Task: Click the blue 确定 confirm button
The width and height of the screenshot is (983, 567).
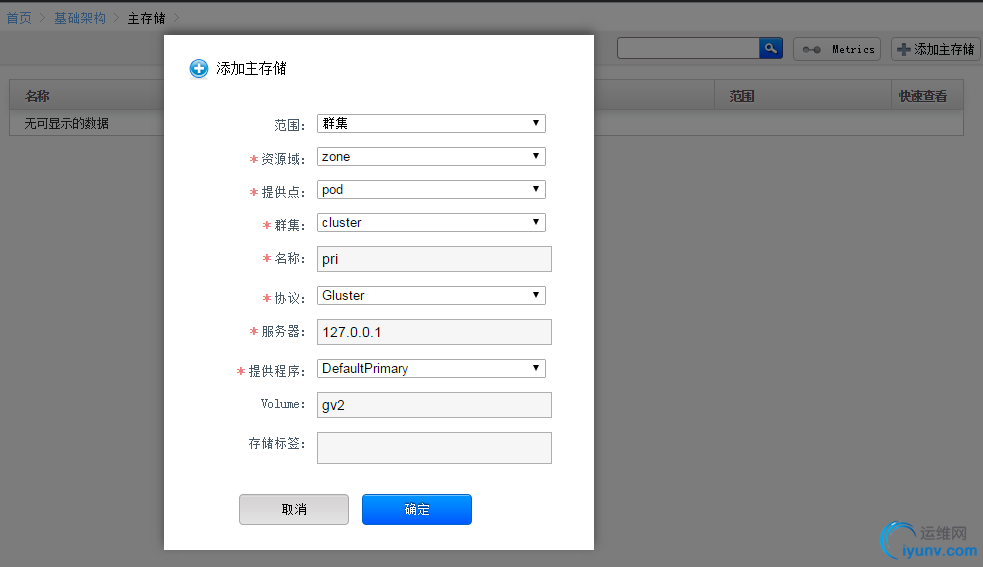Action: point(417,509)
